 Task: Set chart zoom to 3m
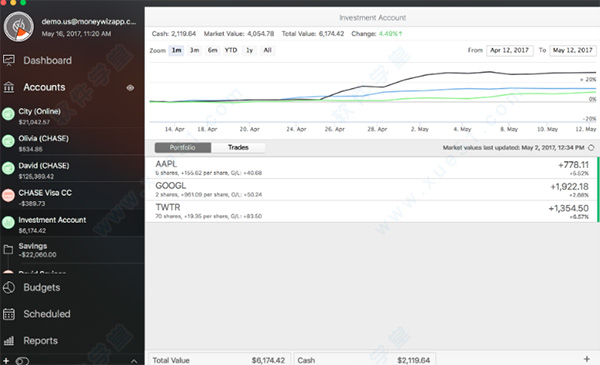click(x=194, y=50)
